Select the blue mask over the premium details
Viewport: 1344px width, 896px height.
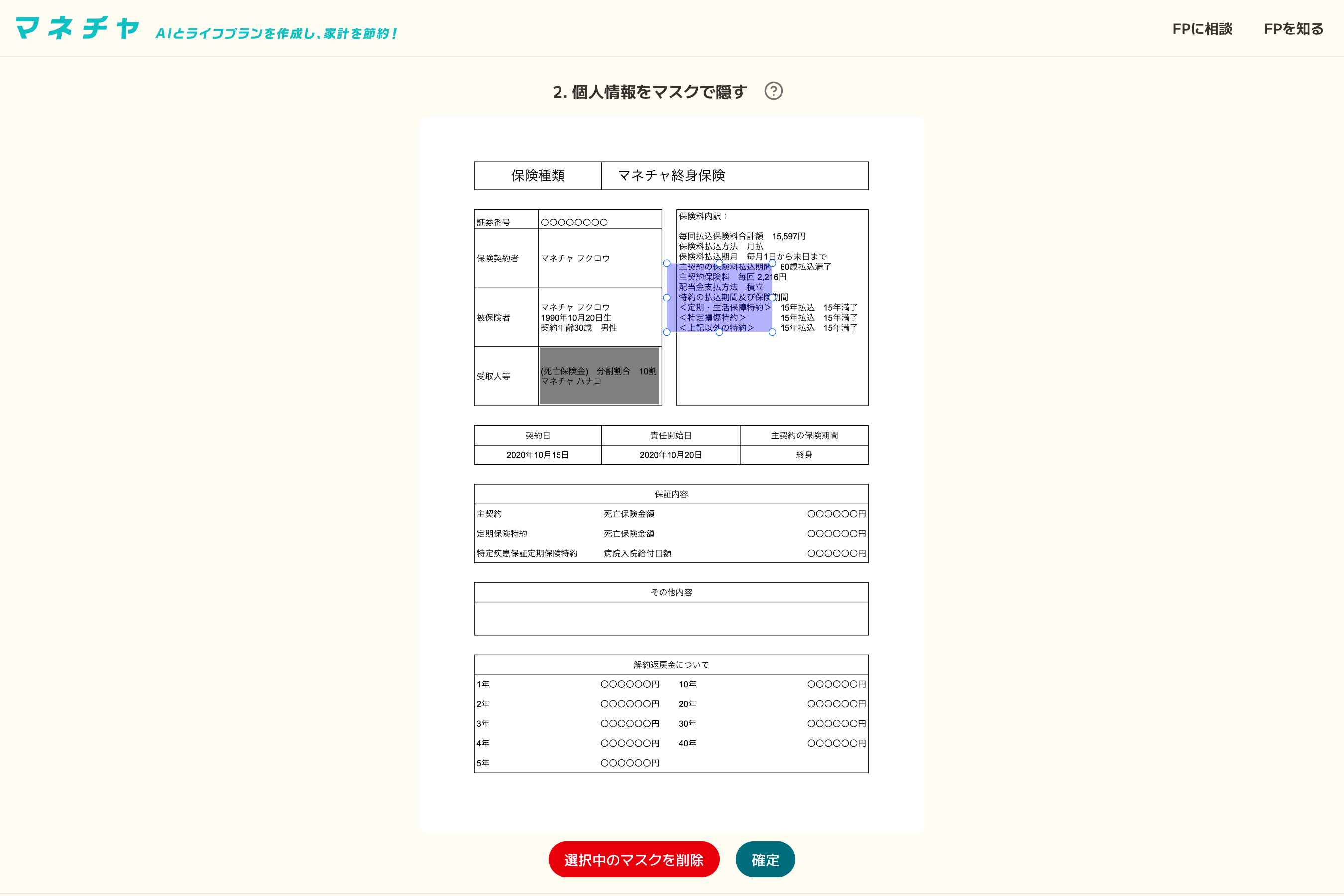coord(719,297)
